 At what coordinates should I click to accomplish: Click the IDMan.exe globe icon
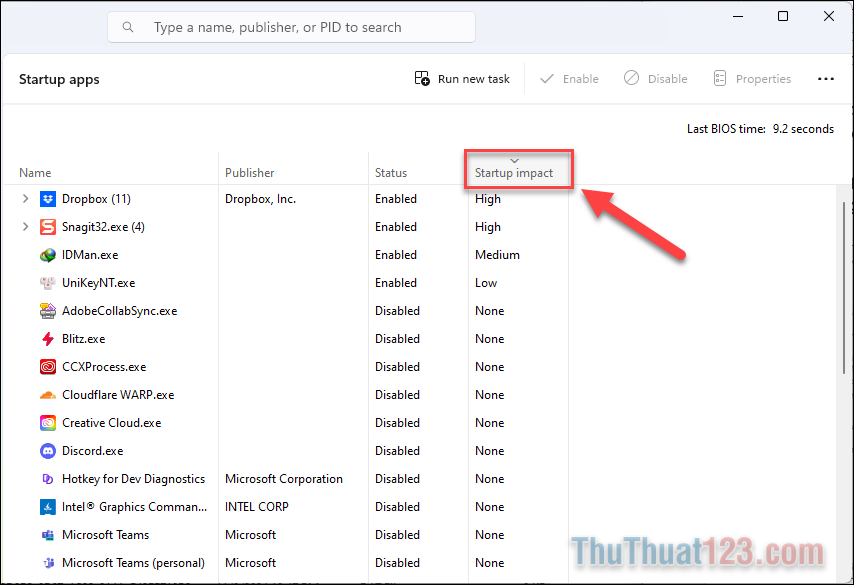(48, 255)
